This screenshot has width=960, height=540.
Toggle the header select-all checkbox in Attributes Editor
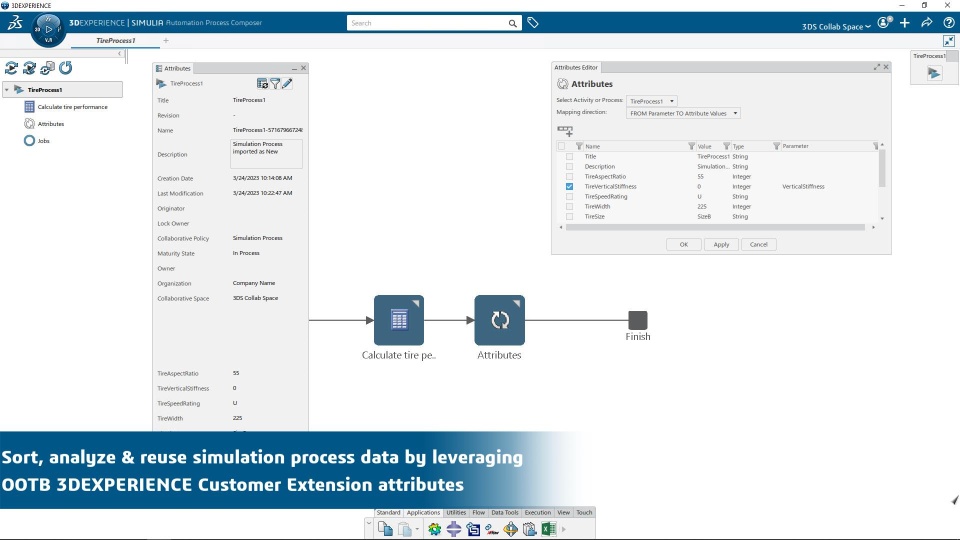coord(561,146)
